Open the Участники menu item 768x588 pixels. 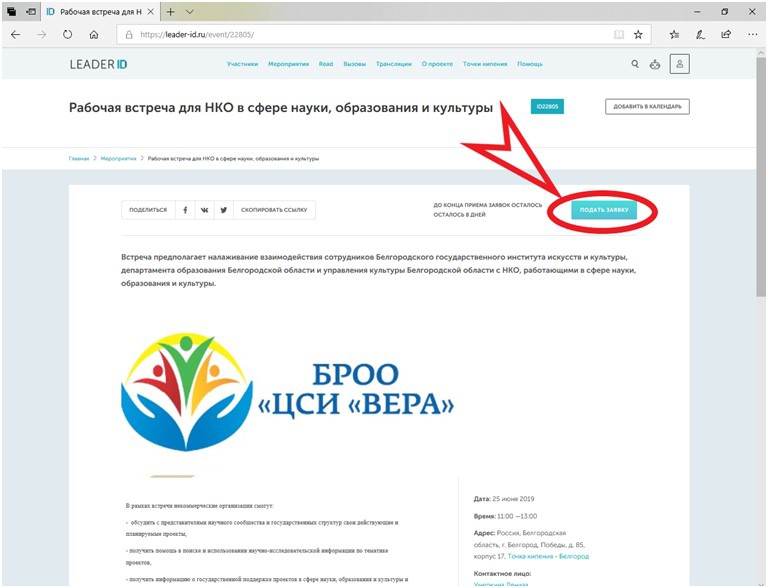[x=242, y=64]
